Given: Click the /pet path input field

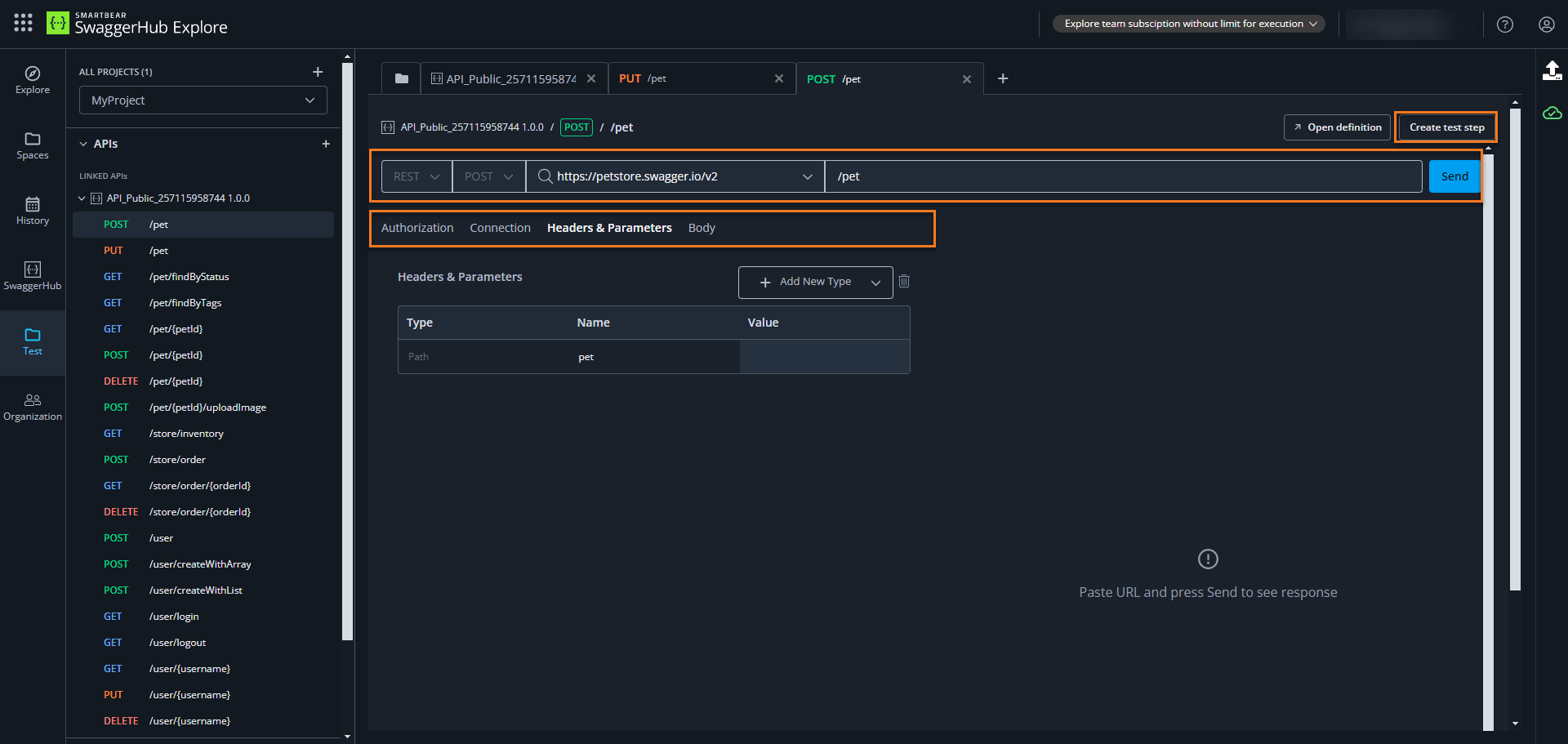Looking at the screenshot, I should click(x=1124, y=176).
